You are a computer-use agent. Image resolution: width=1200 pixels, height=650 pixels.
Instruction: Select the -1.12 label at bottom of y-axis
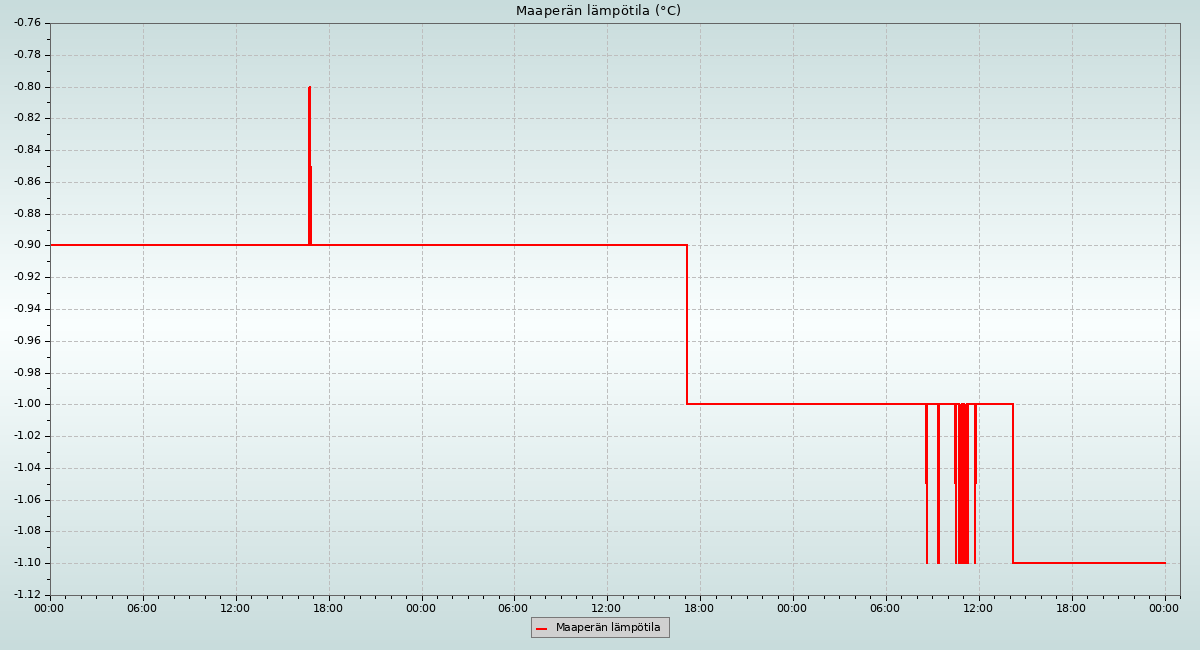(x=27, y=595)
